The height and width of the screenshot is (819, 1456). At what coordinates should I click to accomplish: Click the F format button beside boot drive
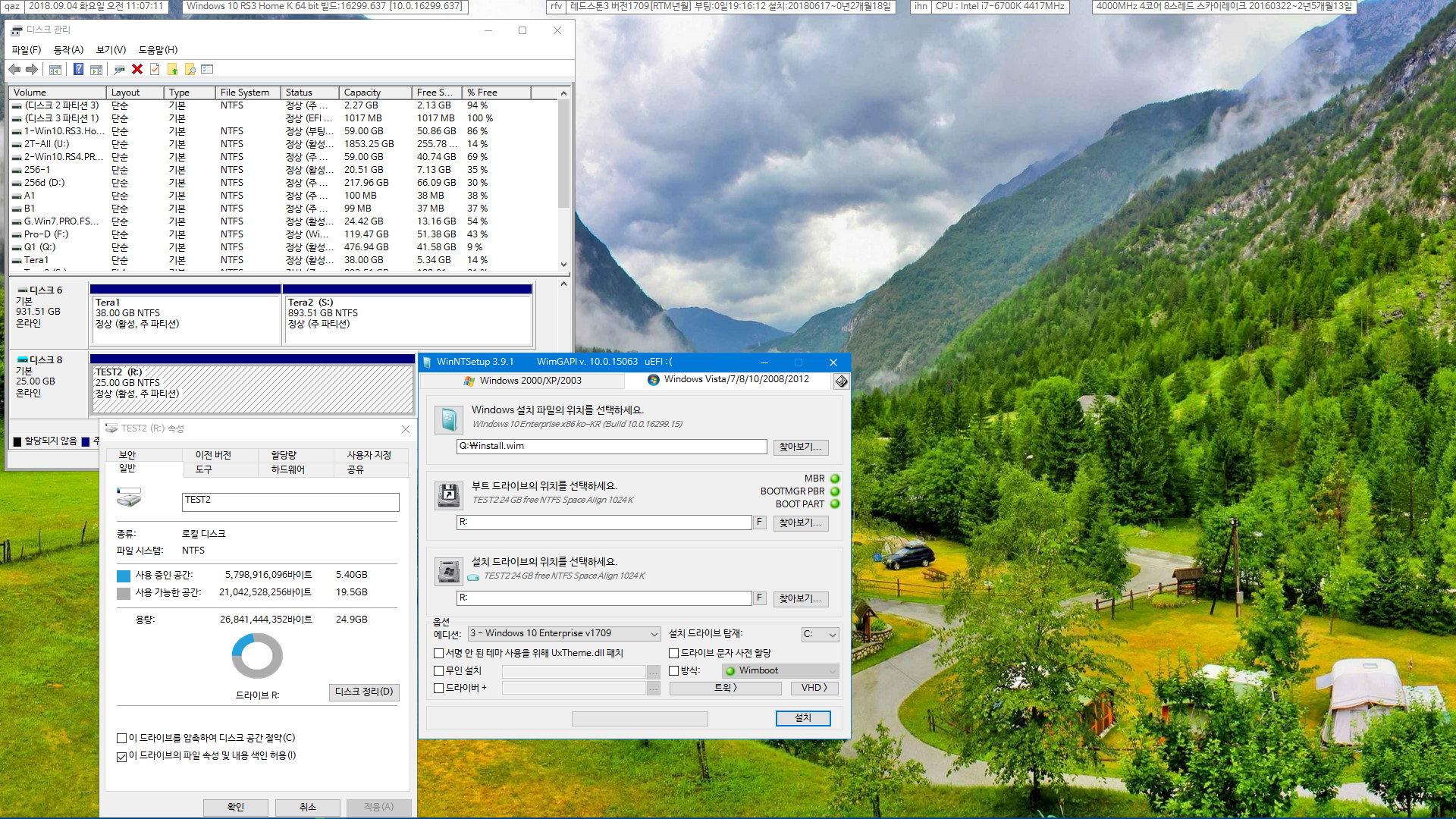click(759, 522)
